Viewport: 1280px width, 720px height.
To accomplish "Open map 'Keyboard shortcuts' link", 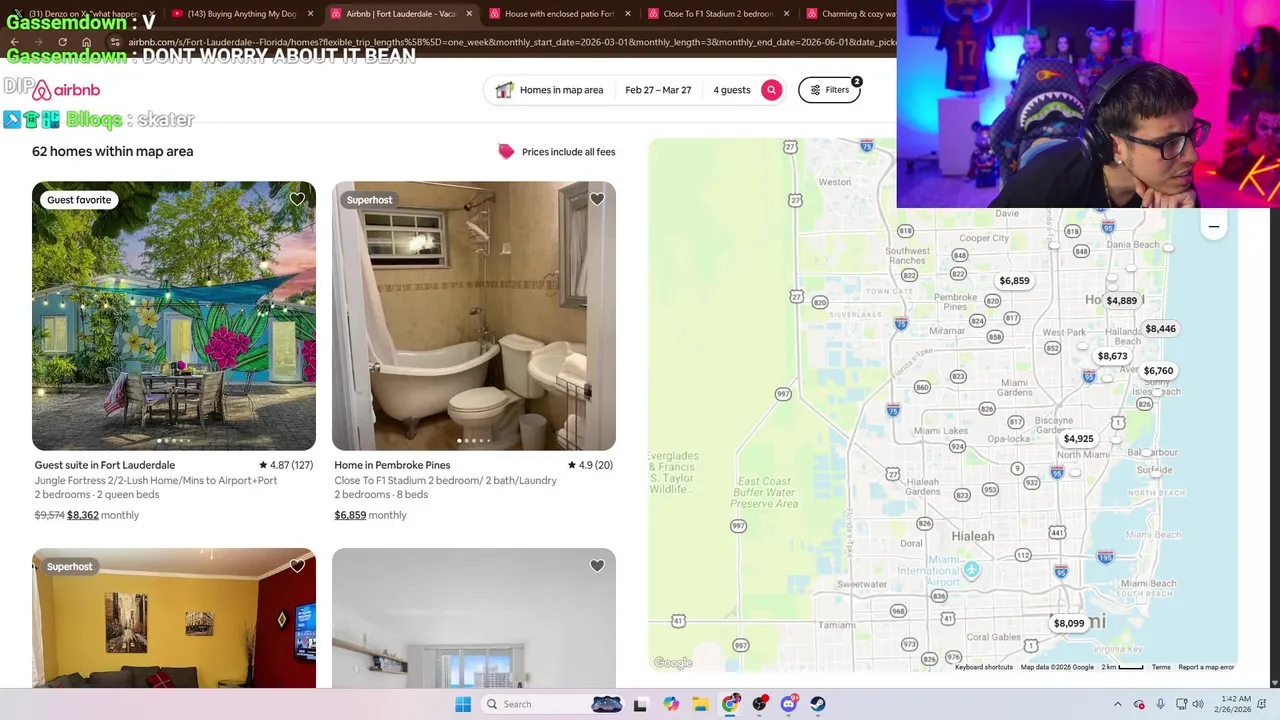I will (x=984, y=667).
